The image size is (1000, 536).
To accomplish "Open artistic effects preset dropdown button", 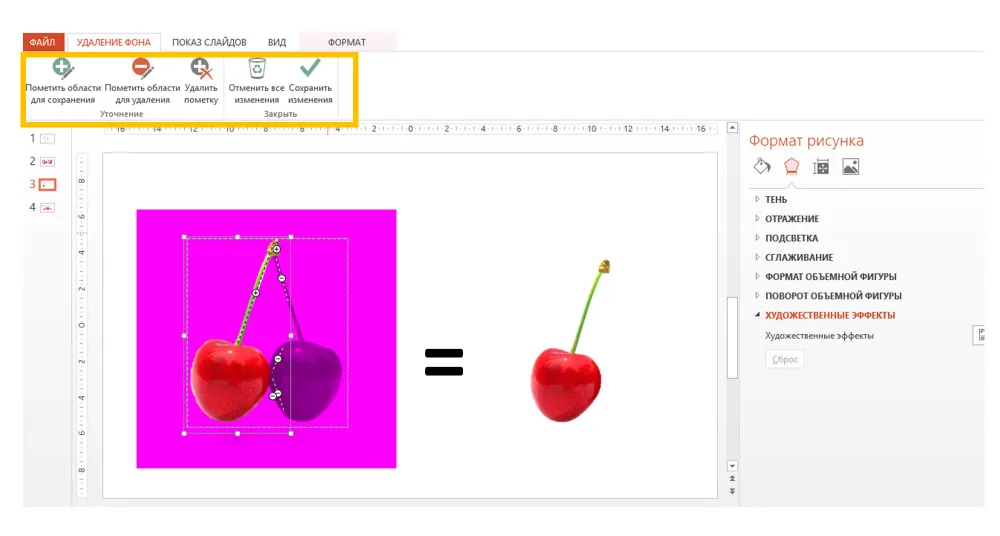I will coord(979,335).
